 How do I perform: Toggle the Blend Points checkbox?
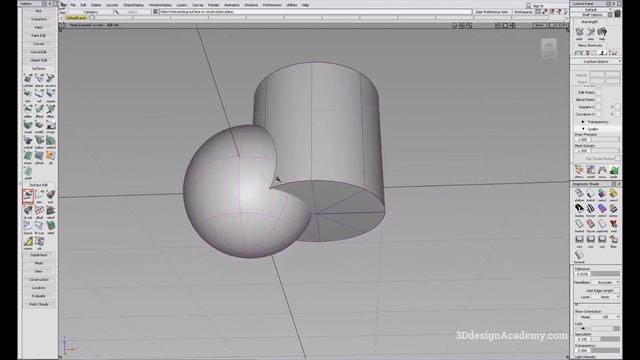(598, 100)
